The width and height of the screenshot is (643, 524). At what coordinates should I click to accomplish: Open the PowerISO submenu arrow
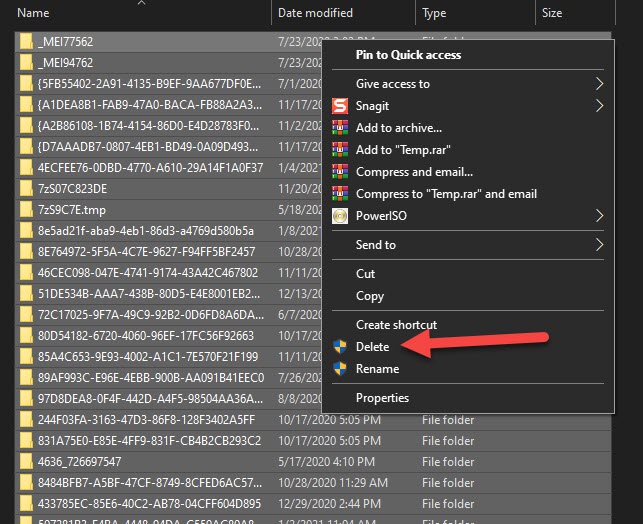tap(600, 215)
